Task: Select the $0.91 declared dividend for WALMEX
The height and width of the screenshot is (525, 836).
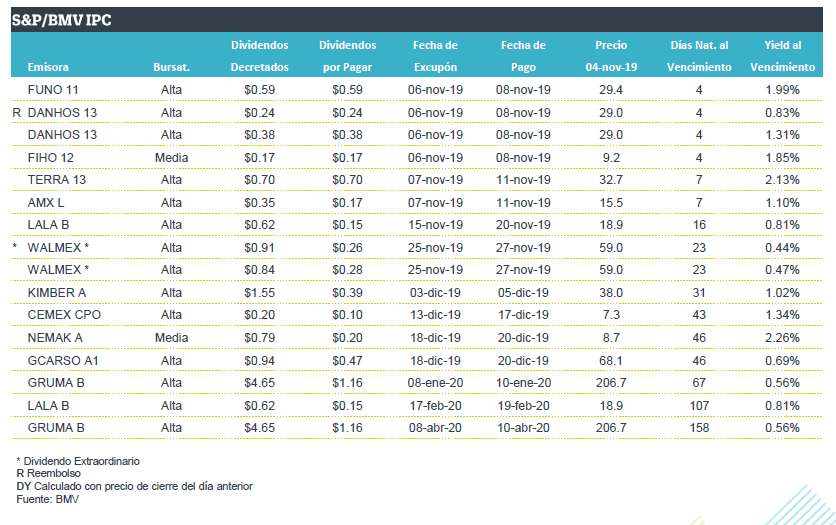Action: pyautogui.click(x=259, y=248)
